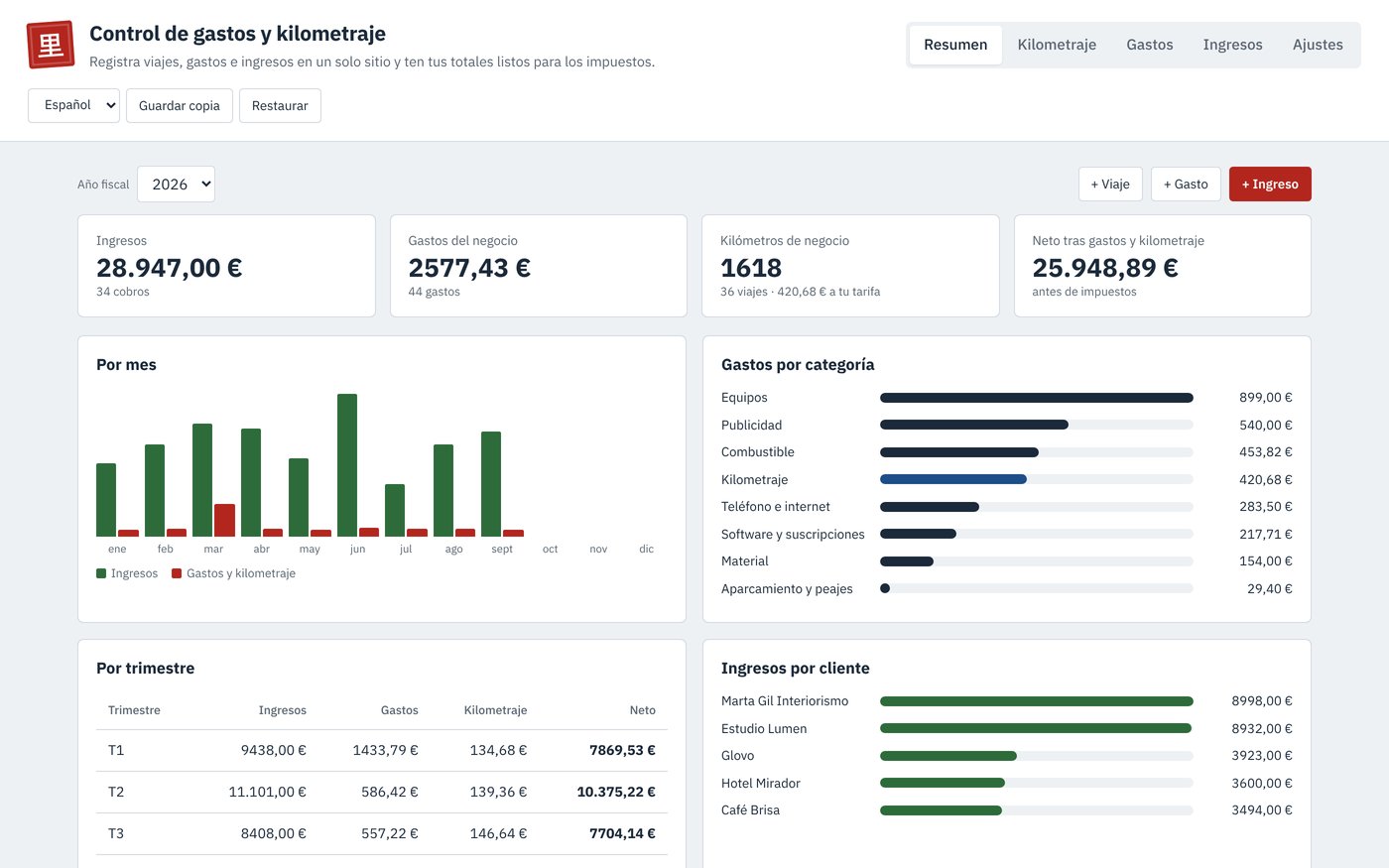Viewport: 1389px width, 868px height.
Task: Click the Café Brisa client label
Action: pyautogui.click(x=750, y=809)
